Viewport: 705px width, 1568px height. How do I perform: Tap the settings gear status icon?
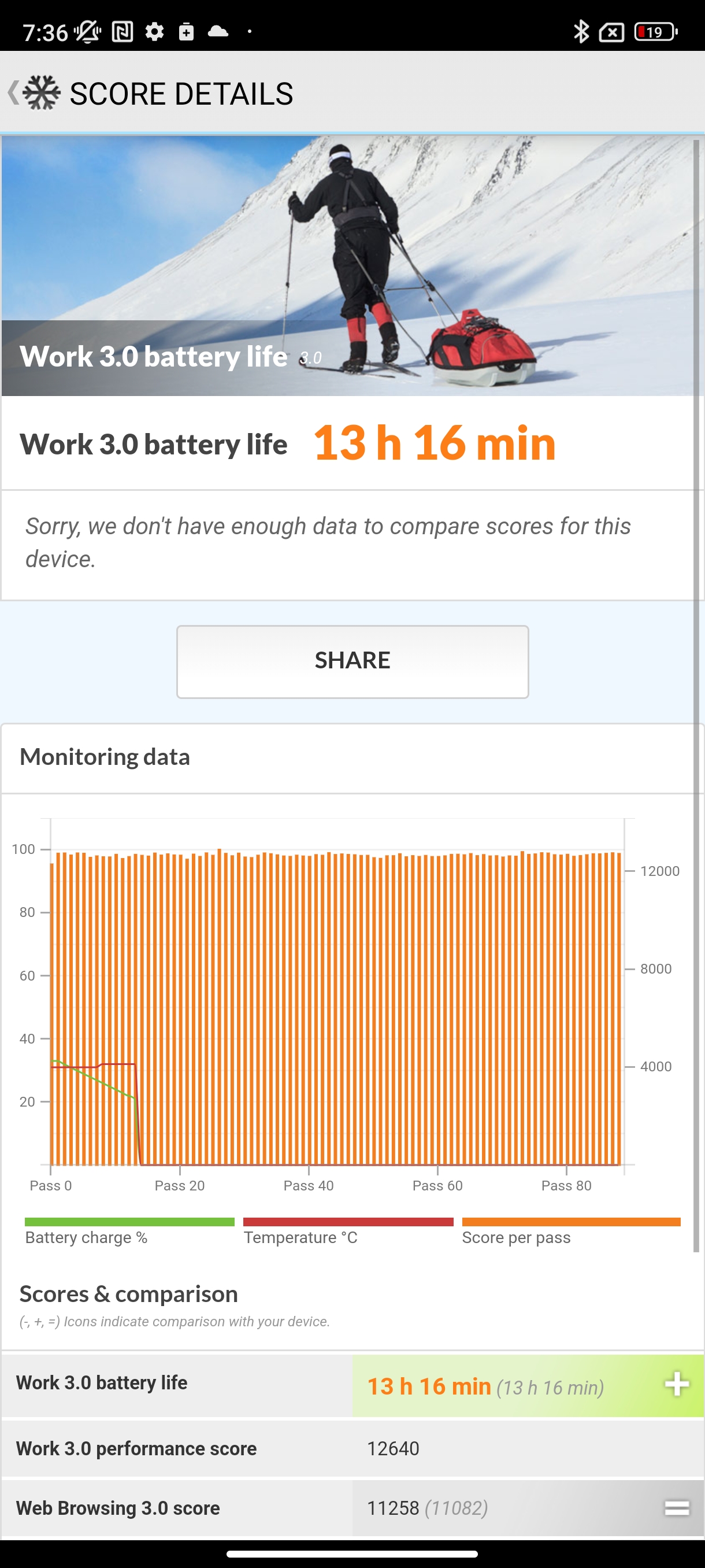pyautogui.click(x=154, y=32)
